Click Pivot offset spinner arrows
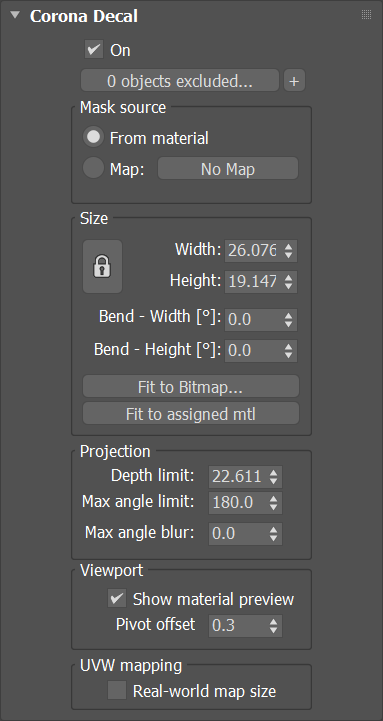The image size is (383, 721). point(274,625)
